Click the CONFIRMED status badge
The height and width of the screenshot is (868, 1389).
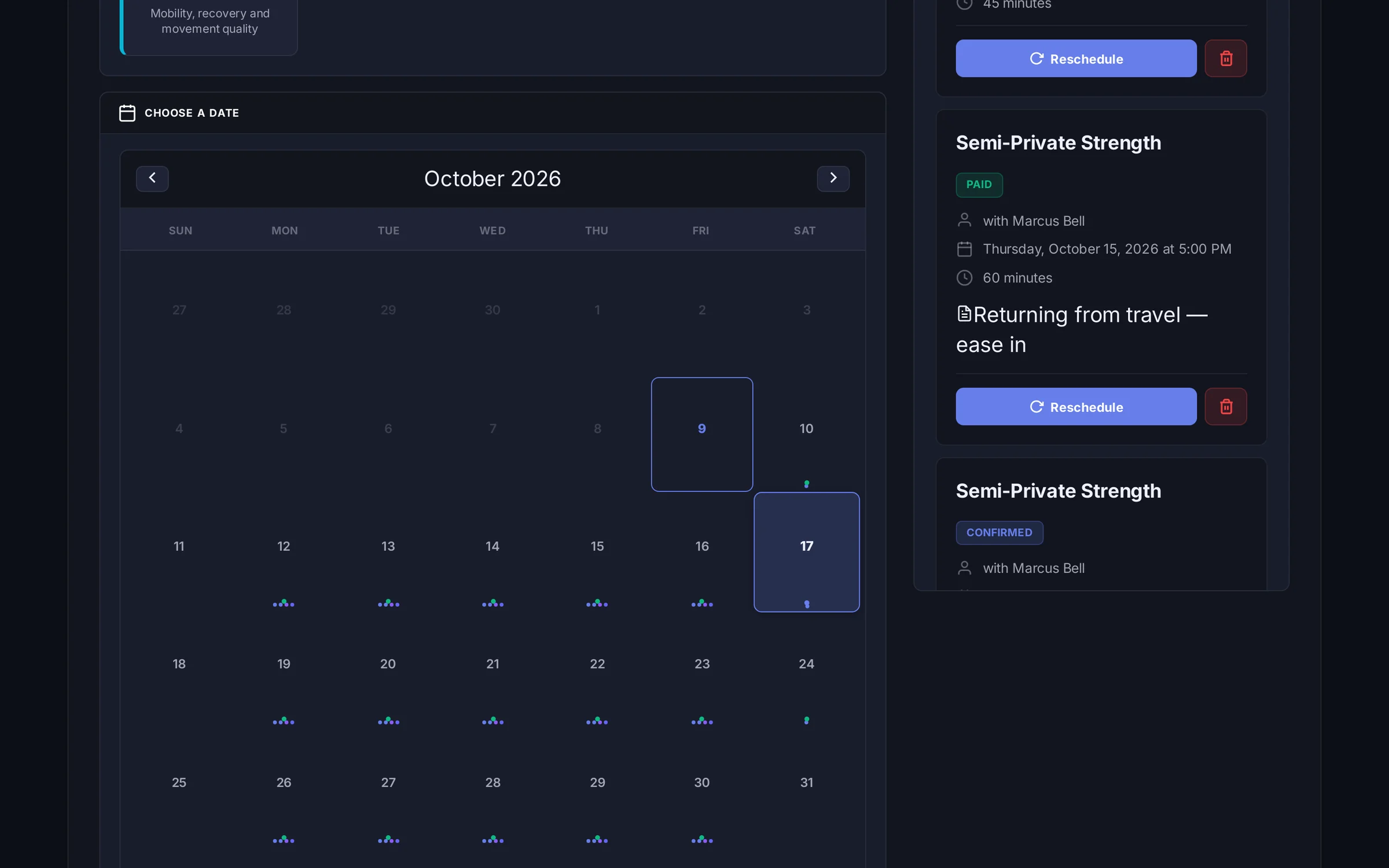pyautogui.click(x=999, y=532)
